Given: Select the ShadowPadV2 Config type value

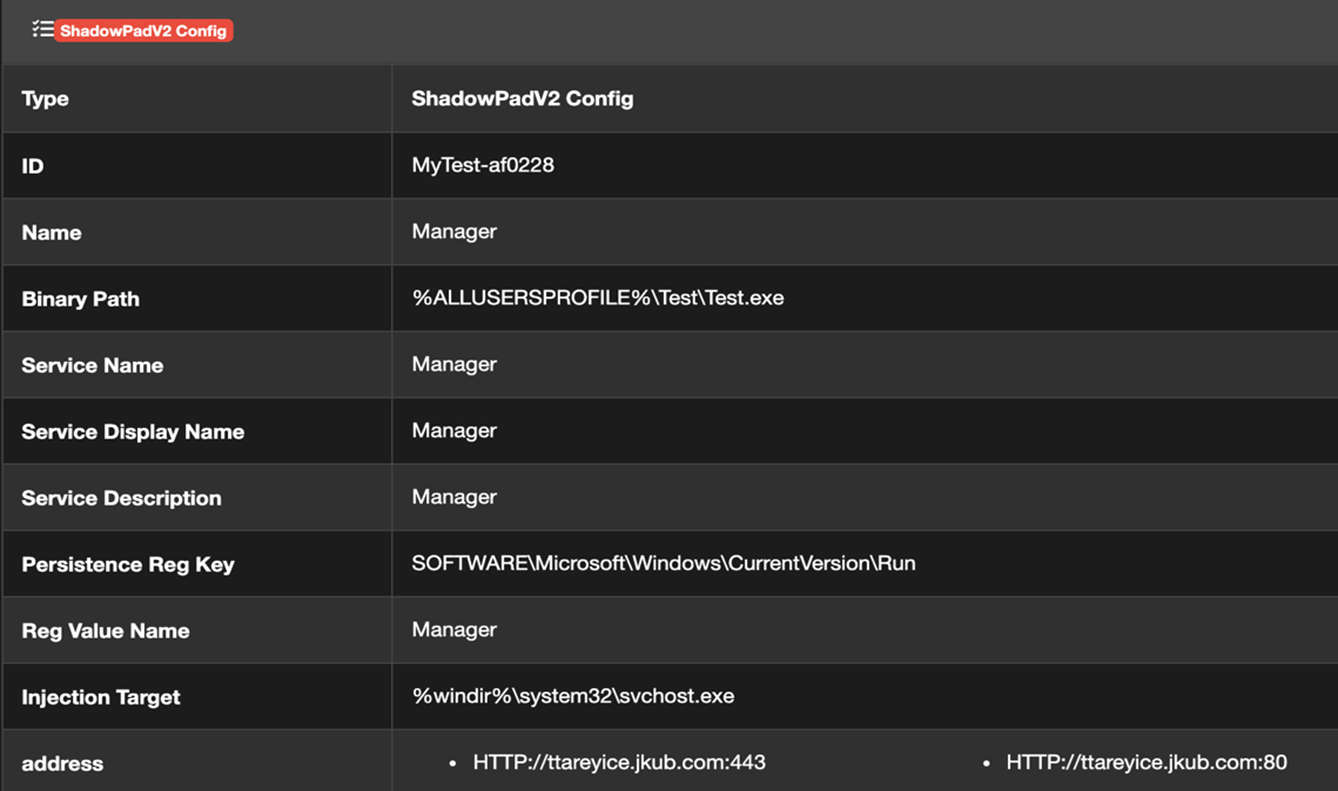Looking at the screenshot, I should (x=522, y=99).
